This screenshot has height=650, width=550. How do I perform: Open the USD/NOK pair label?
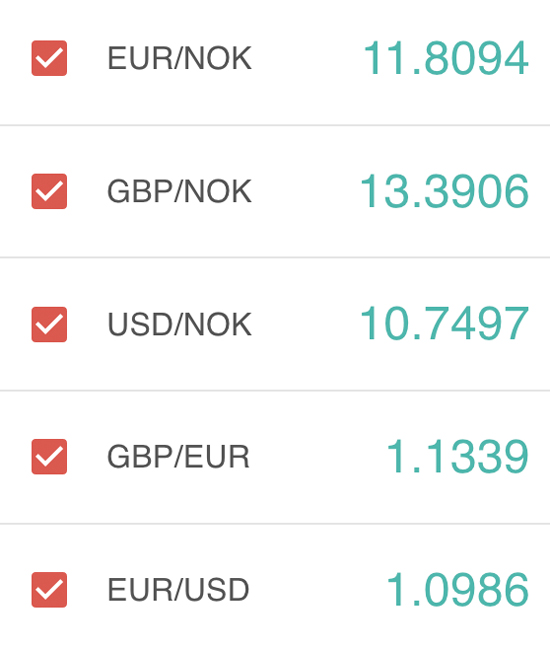(179, 324)
